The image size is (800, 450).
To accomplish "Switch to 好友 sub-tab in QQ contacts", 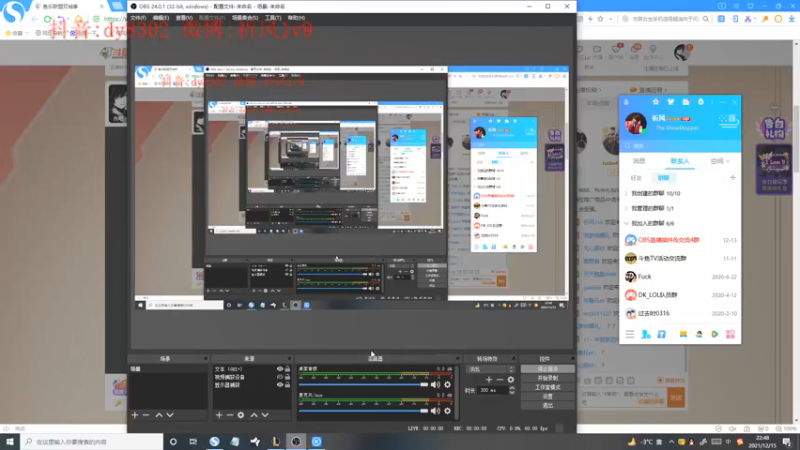I will coord(636,178).
